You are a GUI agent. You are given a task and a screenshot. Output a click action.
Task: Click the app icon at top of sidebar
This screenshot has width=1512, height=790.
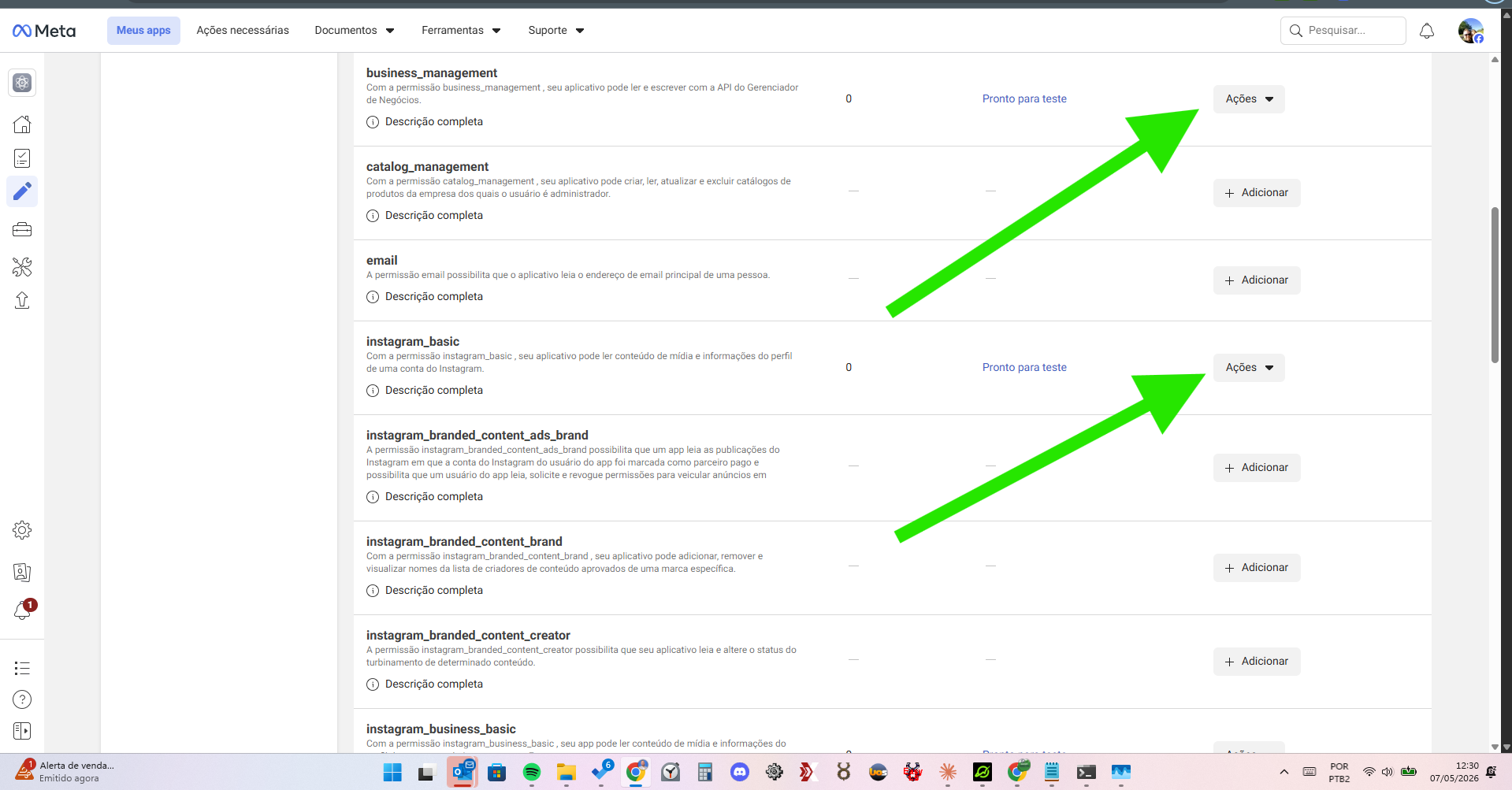click(22, 83)
